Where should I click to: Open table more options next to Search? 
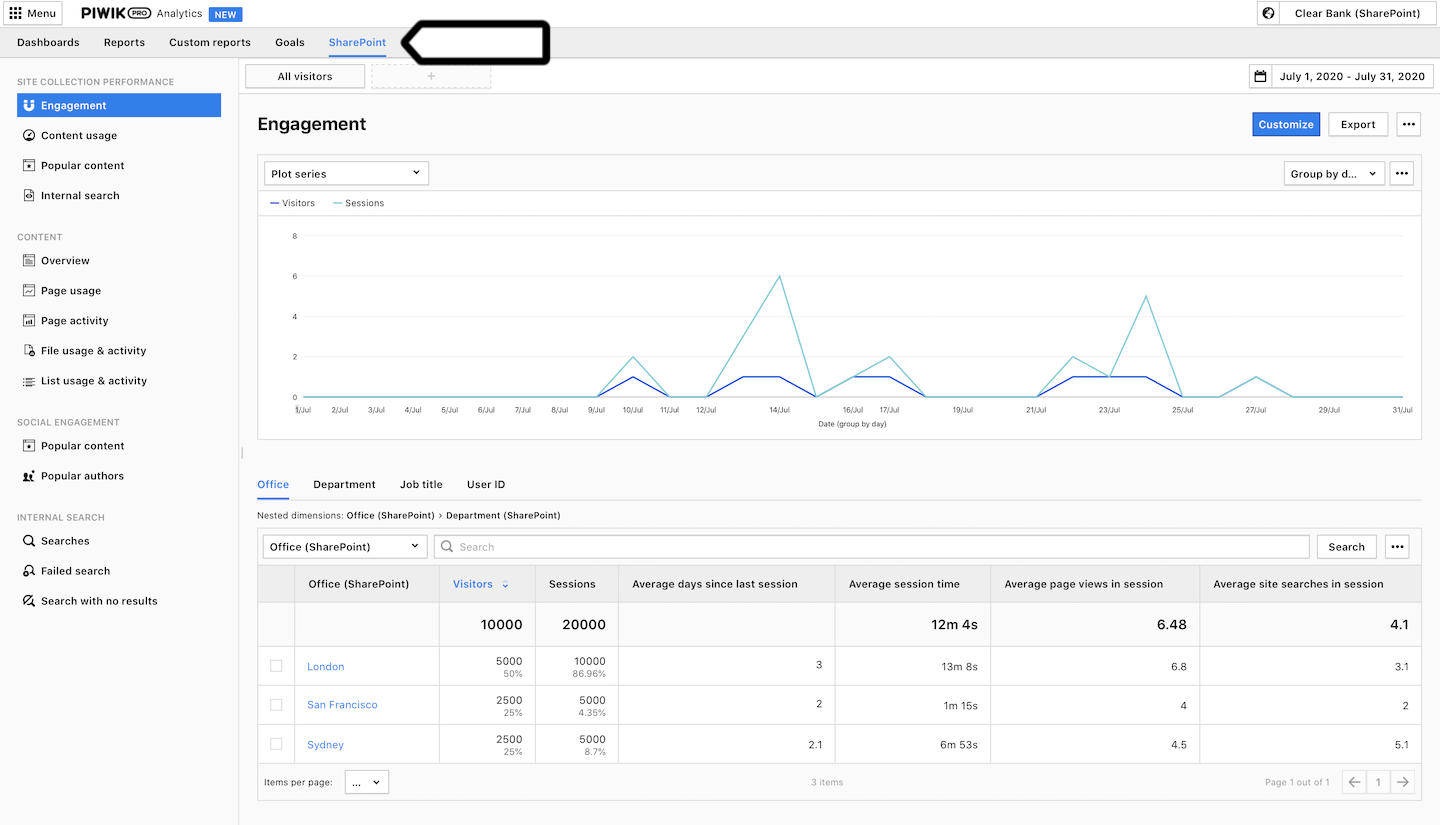(x=1397, y=546)
